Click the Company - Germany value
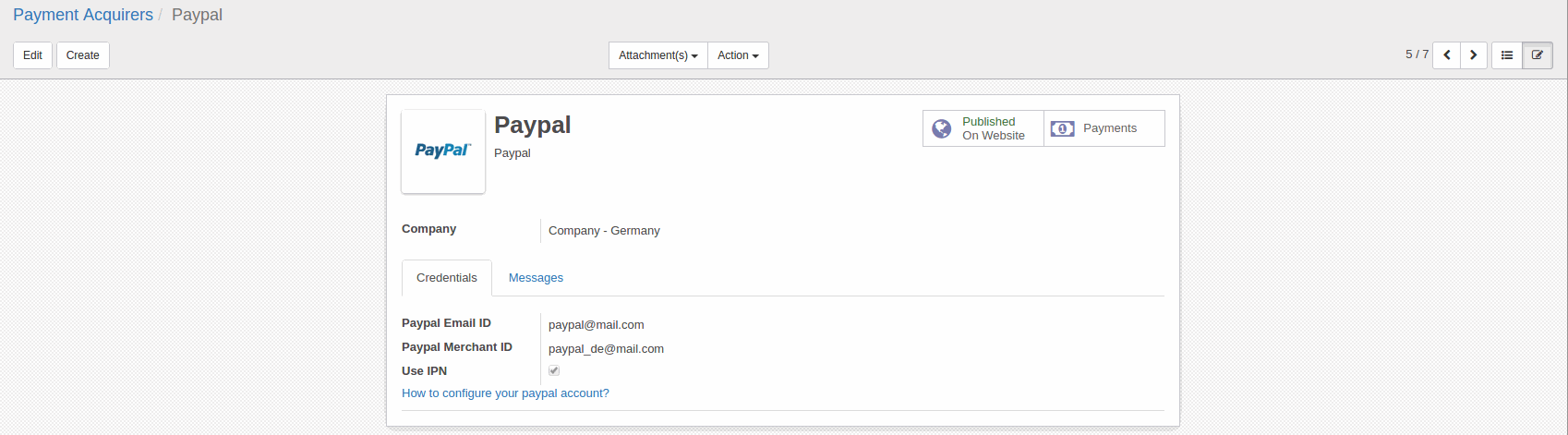 coord(604,231)
